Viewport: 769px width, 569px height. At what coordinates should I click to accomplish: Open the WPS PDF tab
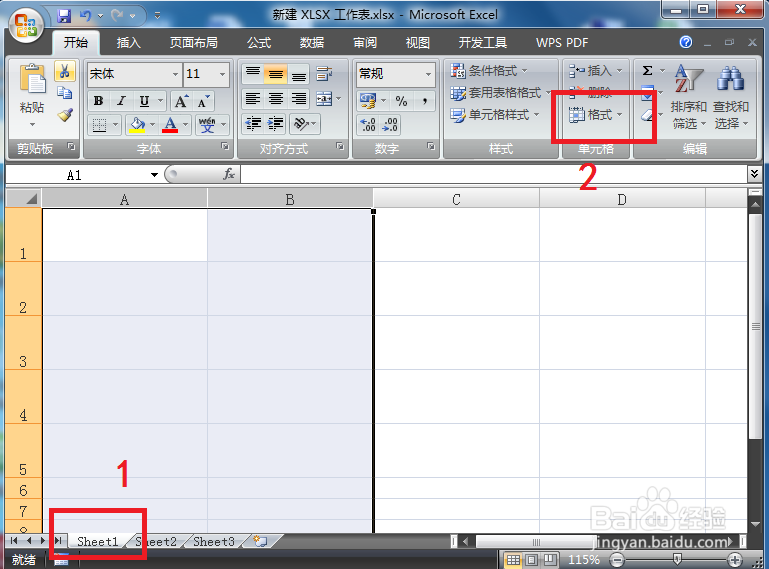point(562,43)
